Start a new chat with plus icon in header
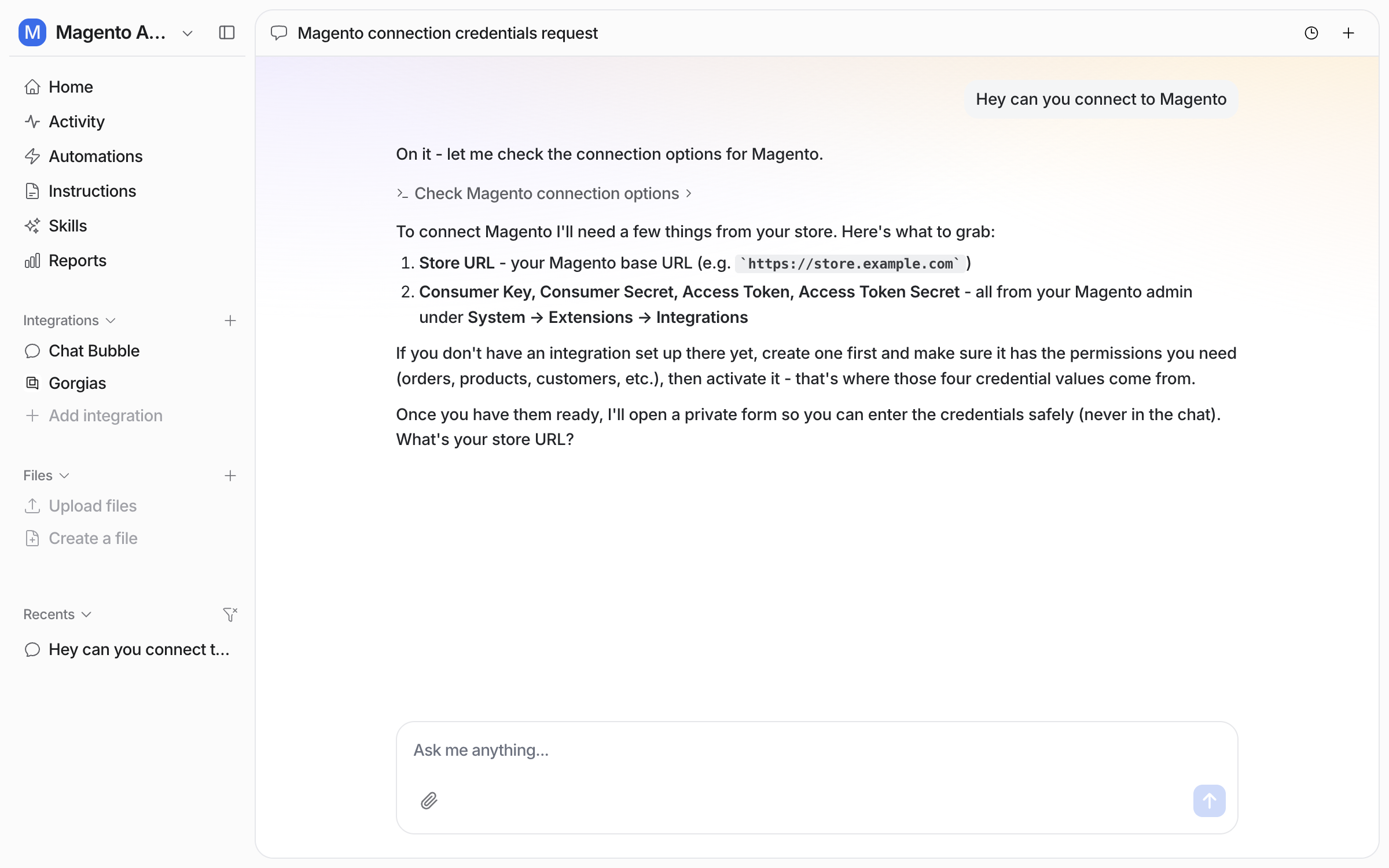 (1348, 33)
